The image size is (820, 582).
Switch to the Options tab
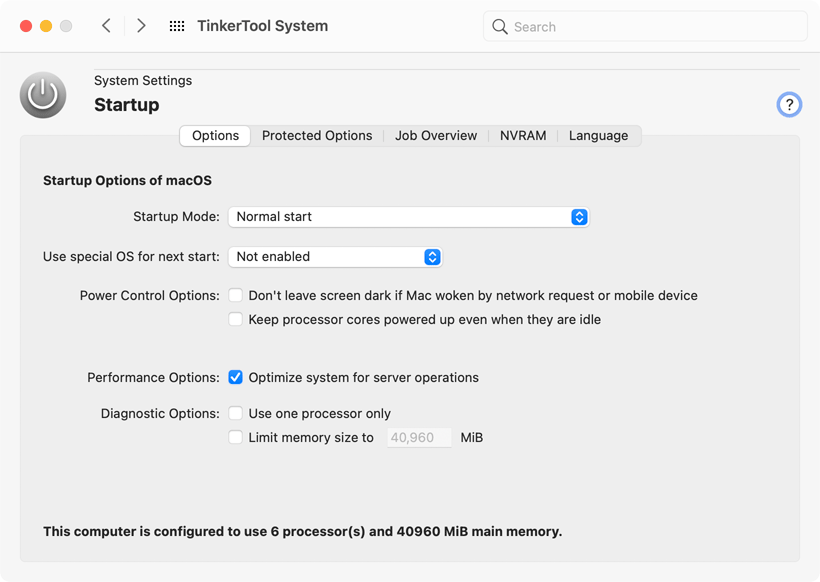click(x=215, y=136)
